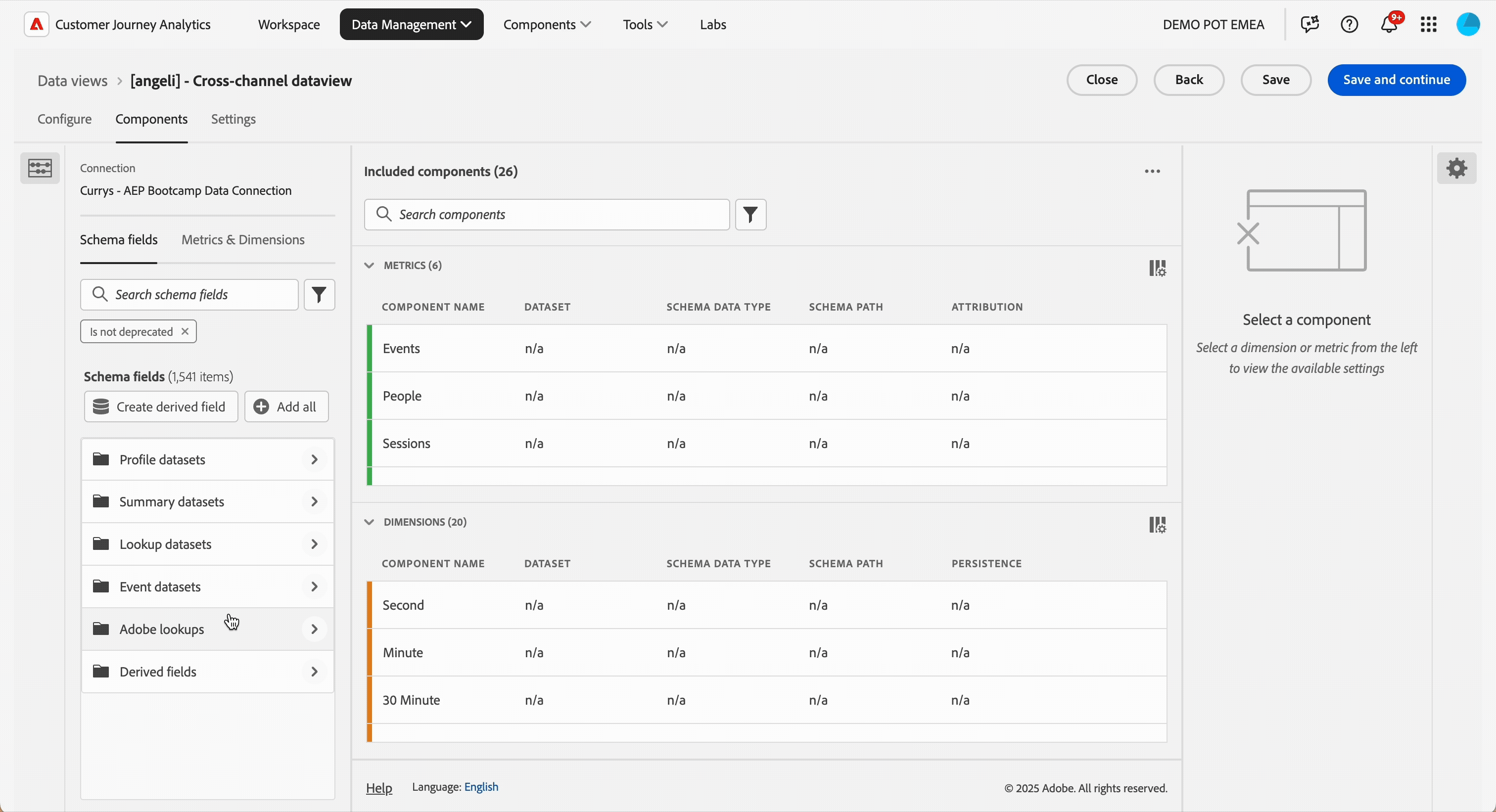The width and height of the screenshot is (1496, 812).
Task: Open the Help link in footer
Action: (378, 788)
